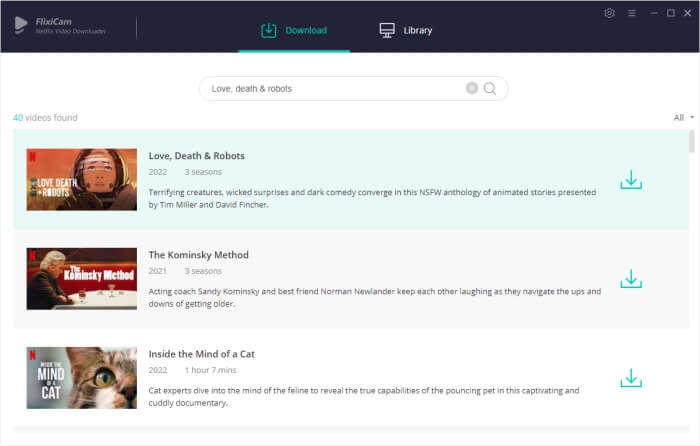Select the Download tab
The width and height of the screenshot is (700, 446).
pos(294,30)
